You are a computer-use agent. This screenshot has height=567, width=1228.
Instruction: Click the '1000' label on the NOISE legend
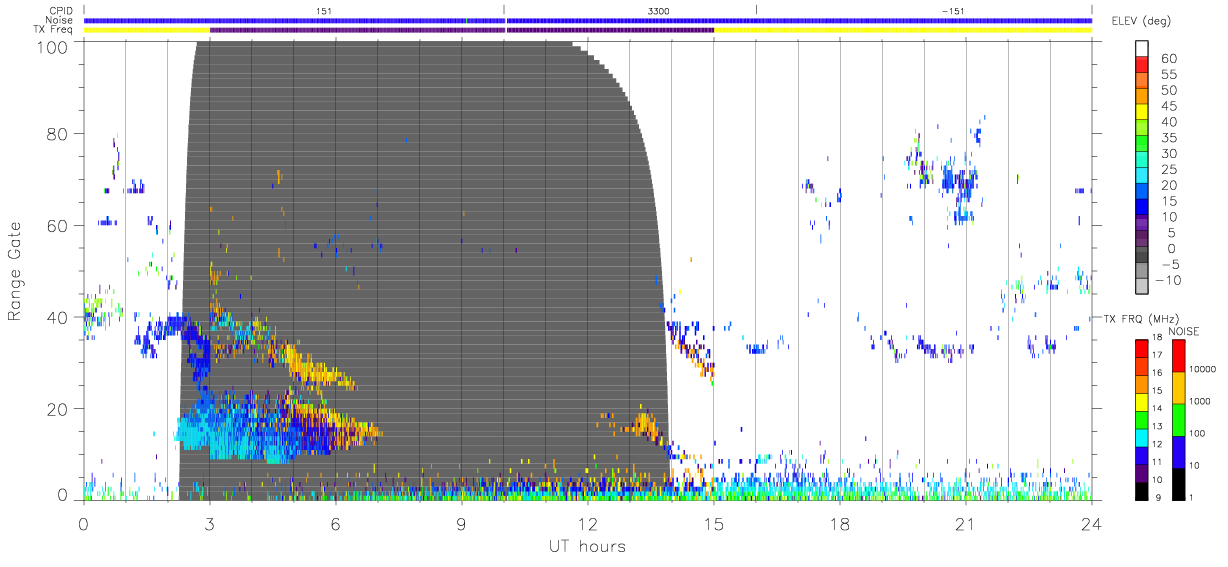point(1202,402)
